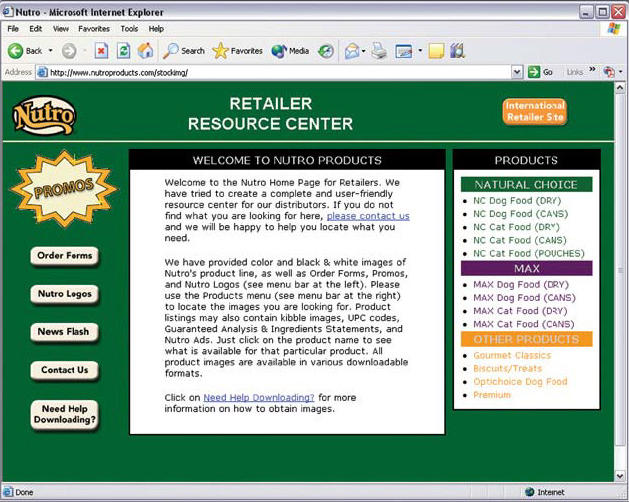Click the vertical scrollbar up arrow
Viewport: 629px width, 502px height.
pyautogui.click(x=620, y=87)
